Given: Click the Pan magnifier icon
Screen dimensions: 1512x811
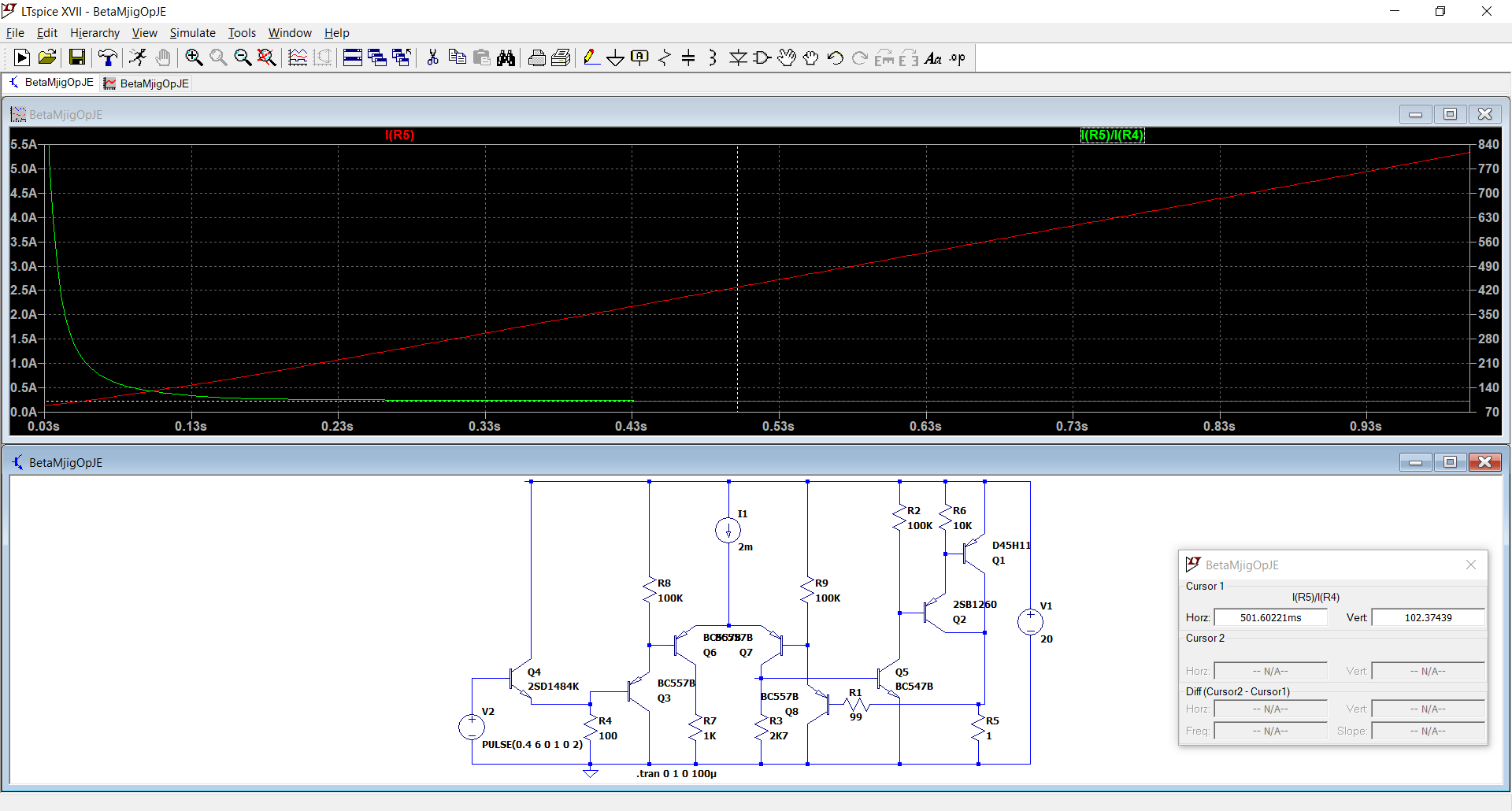Looking at the screenshot, I should (218, 57).
